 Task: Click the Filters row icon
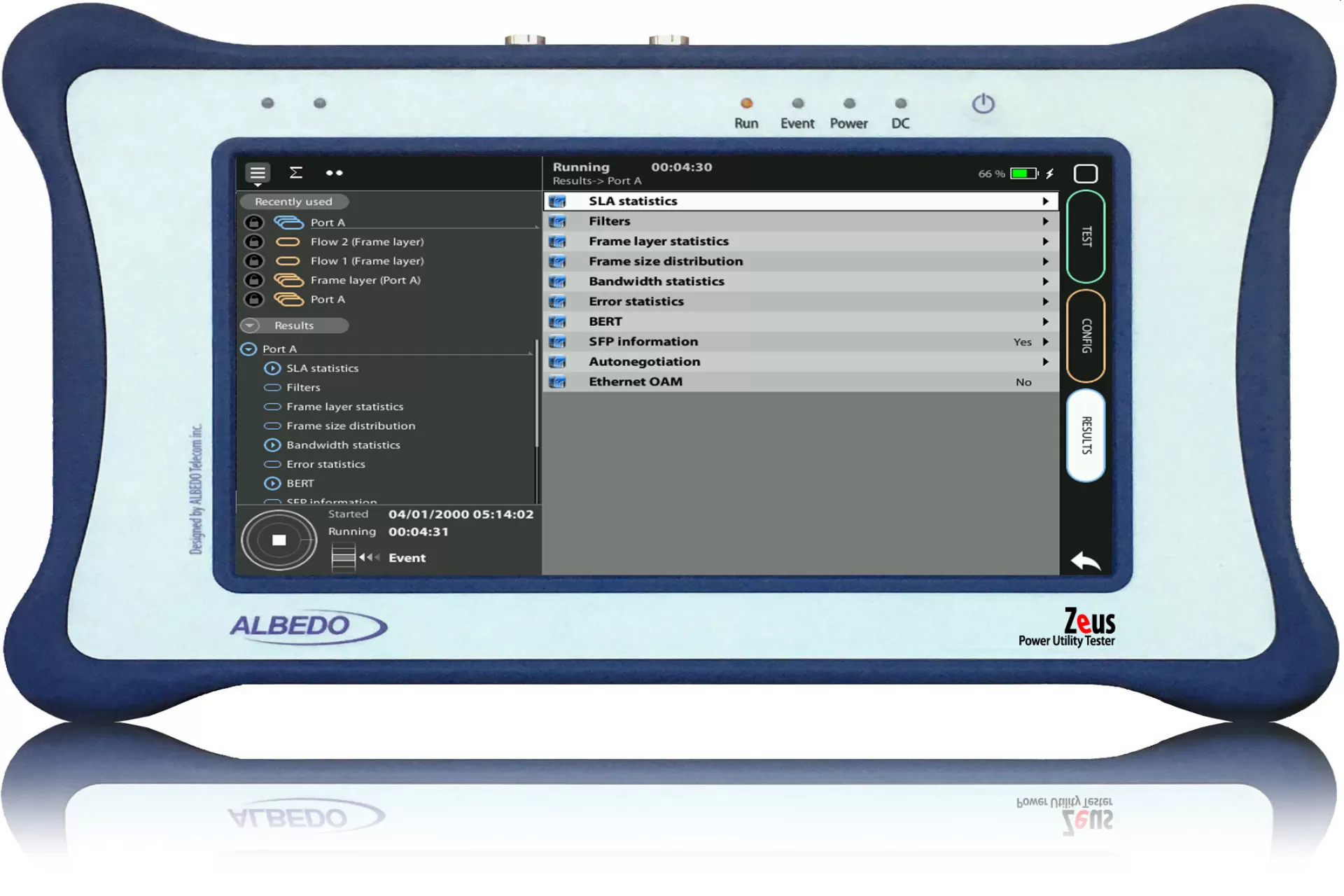(x=557, y=222)
